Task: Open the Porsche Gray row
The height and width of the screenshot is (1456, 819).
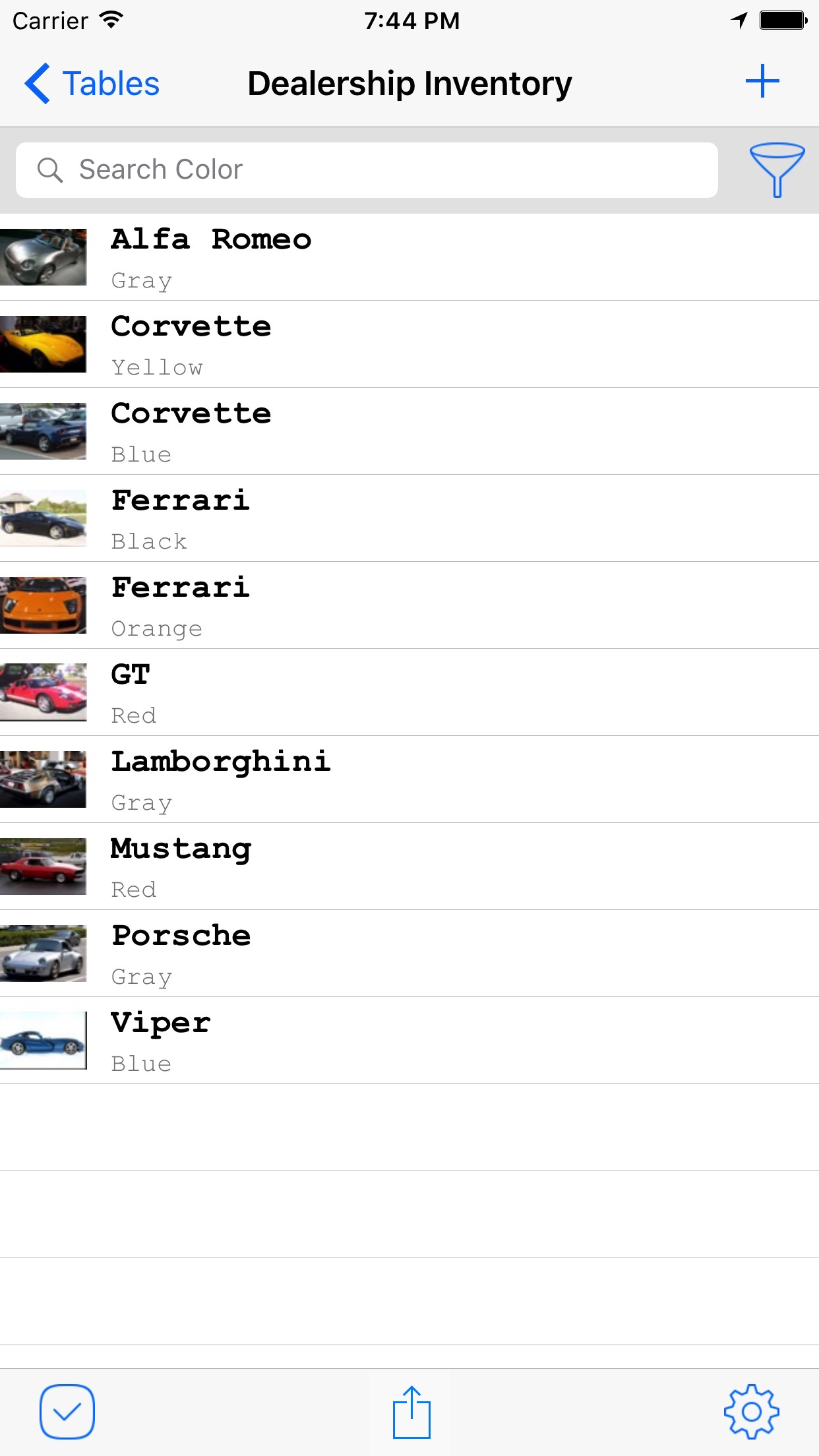Action: coord(409,954)
